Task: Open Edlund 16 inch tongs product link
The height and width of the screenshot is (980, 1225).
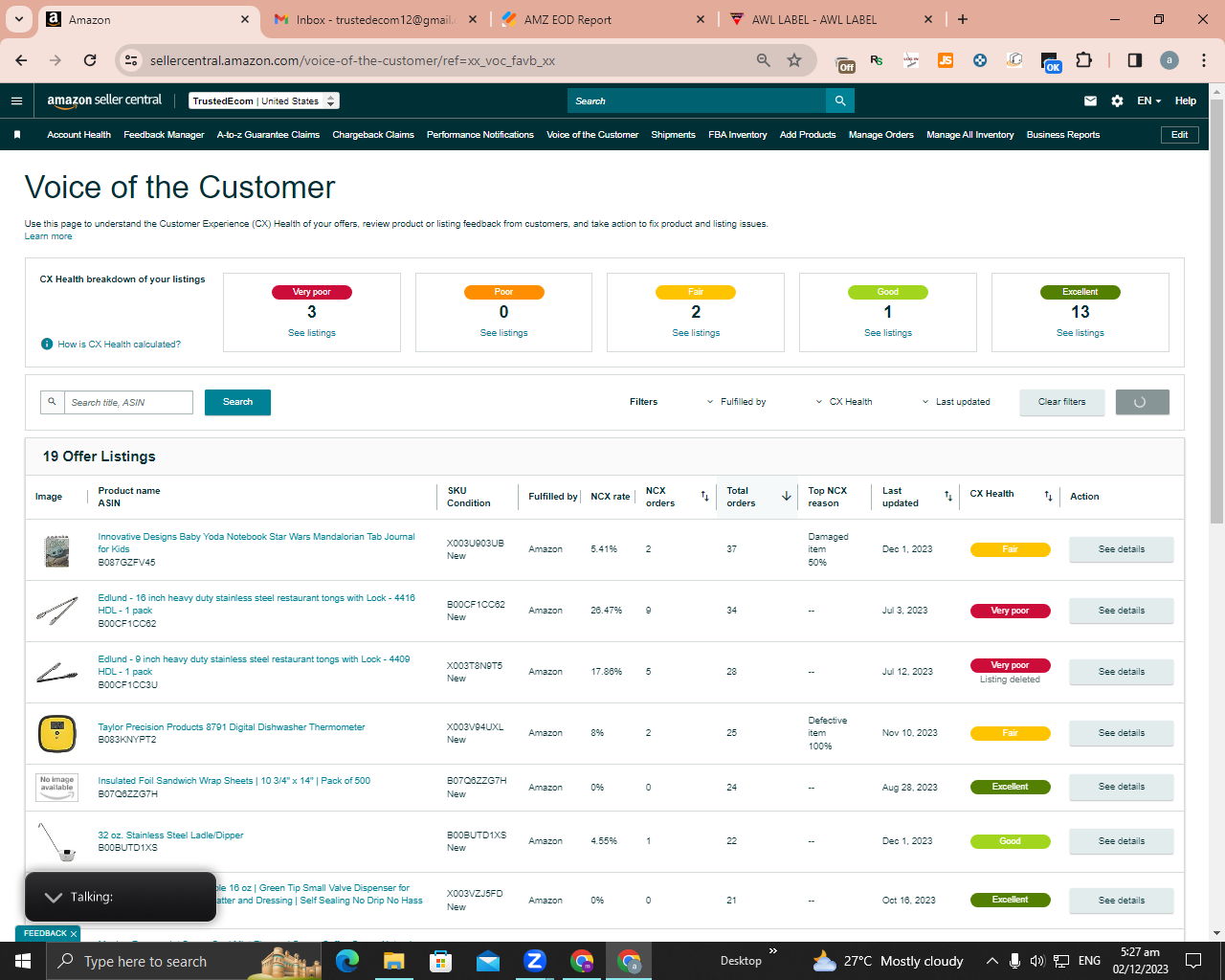Action: (x=256, y=604)
